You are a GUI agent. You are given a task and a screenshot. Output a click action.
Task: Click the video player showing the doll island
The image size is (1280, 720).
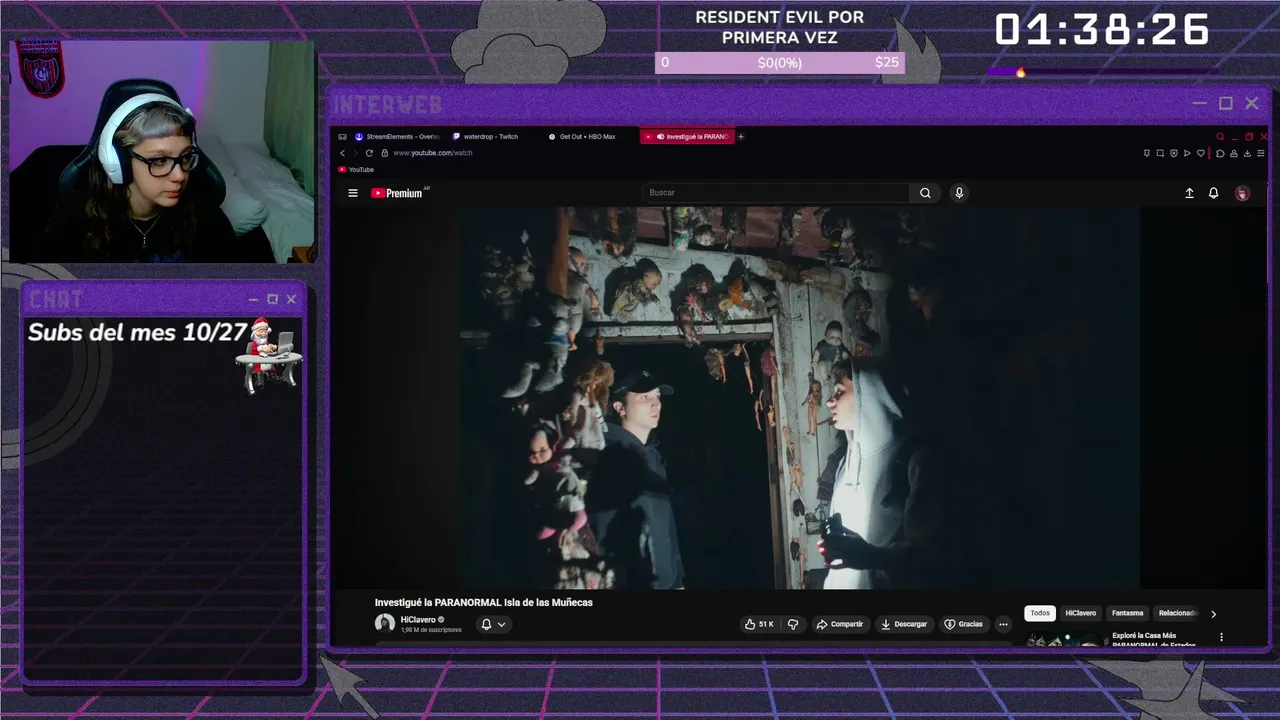point(800,398)
